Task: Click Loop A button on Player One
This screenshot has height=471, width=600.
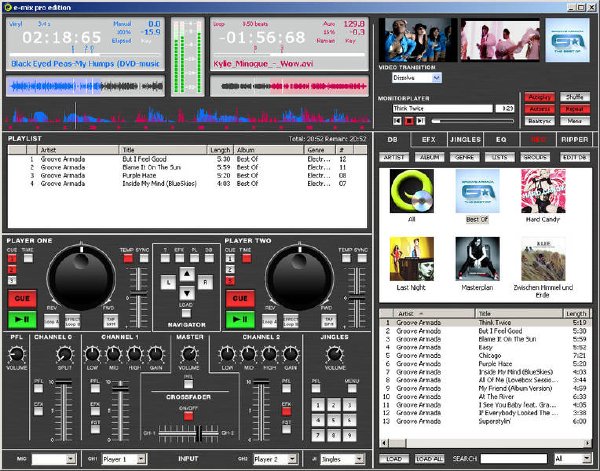Action: [51, 321]
